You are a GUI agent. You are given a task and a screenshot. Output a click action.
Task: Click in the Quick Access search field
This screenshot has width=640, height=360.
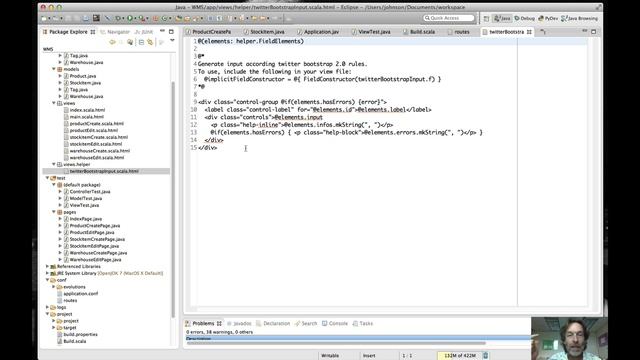449,18
